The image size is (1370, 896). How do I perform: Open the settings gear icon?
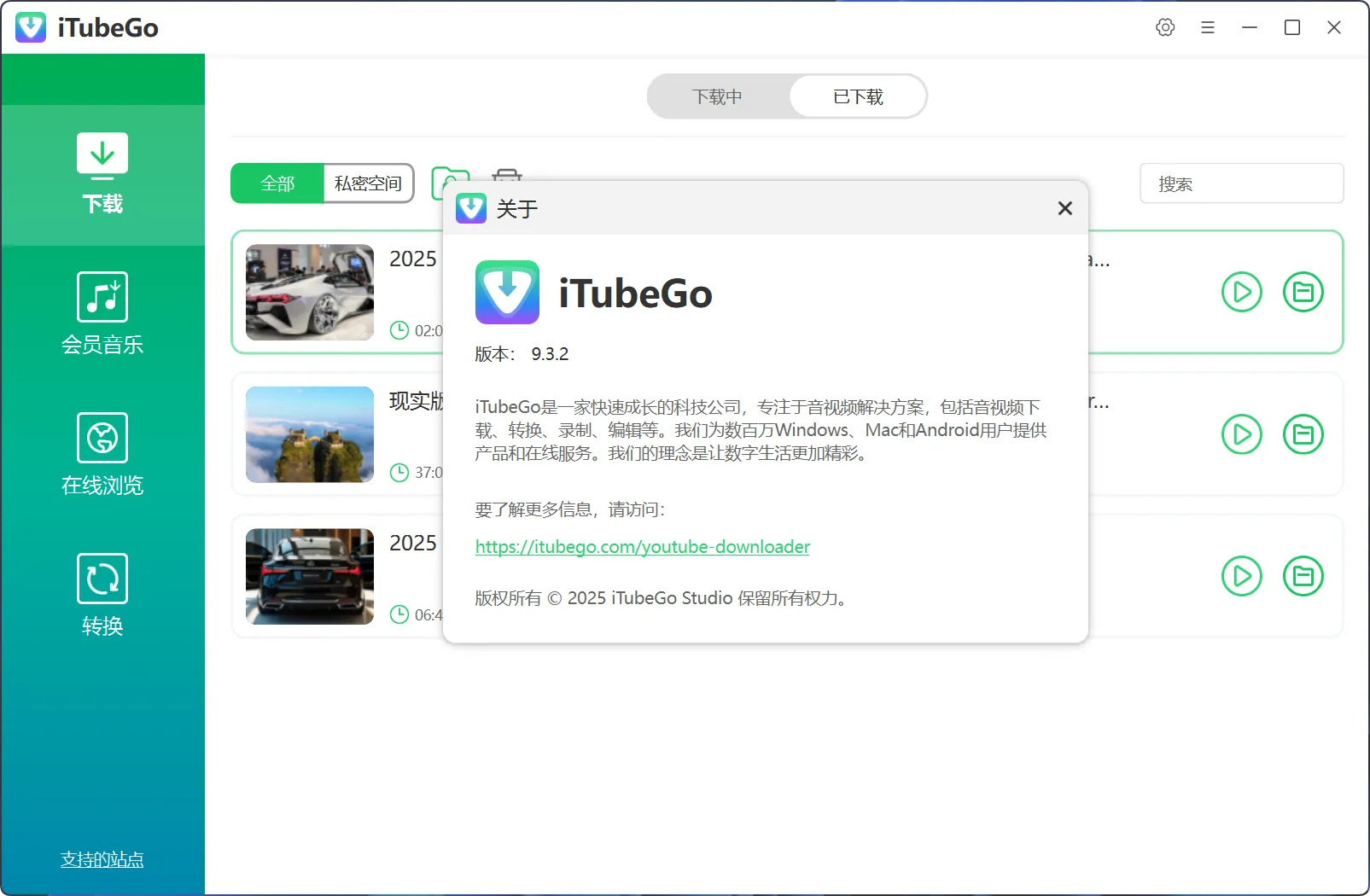click(1165, 27)
